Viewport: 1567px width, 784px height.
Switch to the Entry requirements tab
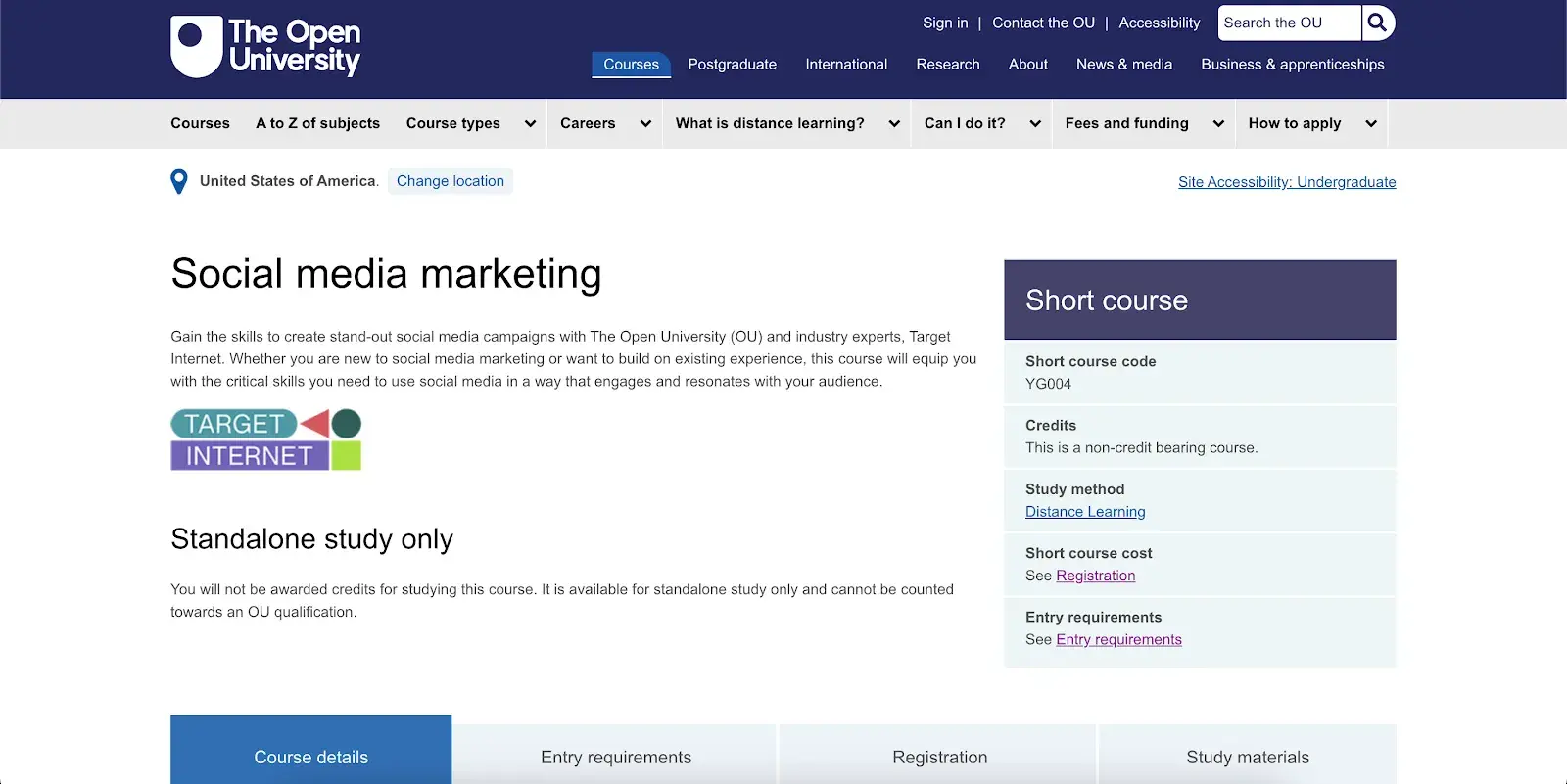[615, 757]
